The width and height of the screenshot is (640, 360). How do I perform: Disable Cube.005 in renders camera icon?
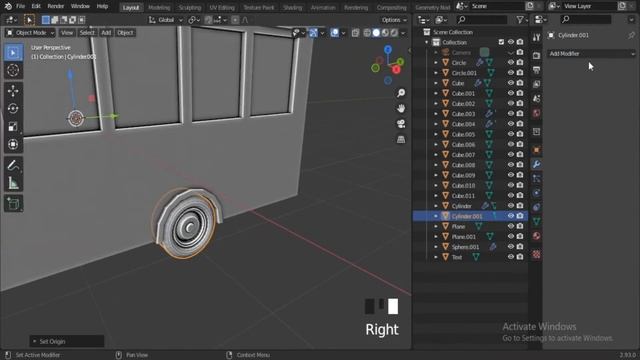coord(520,134)
